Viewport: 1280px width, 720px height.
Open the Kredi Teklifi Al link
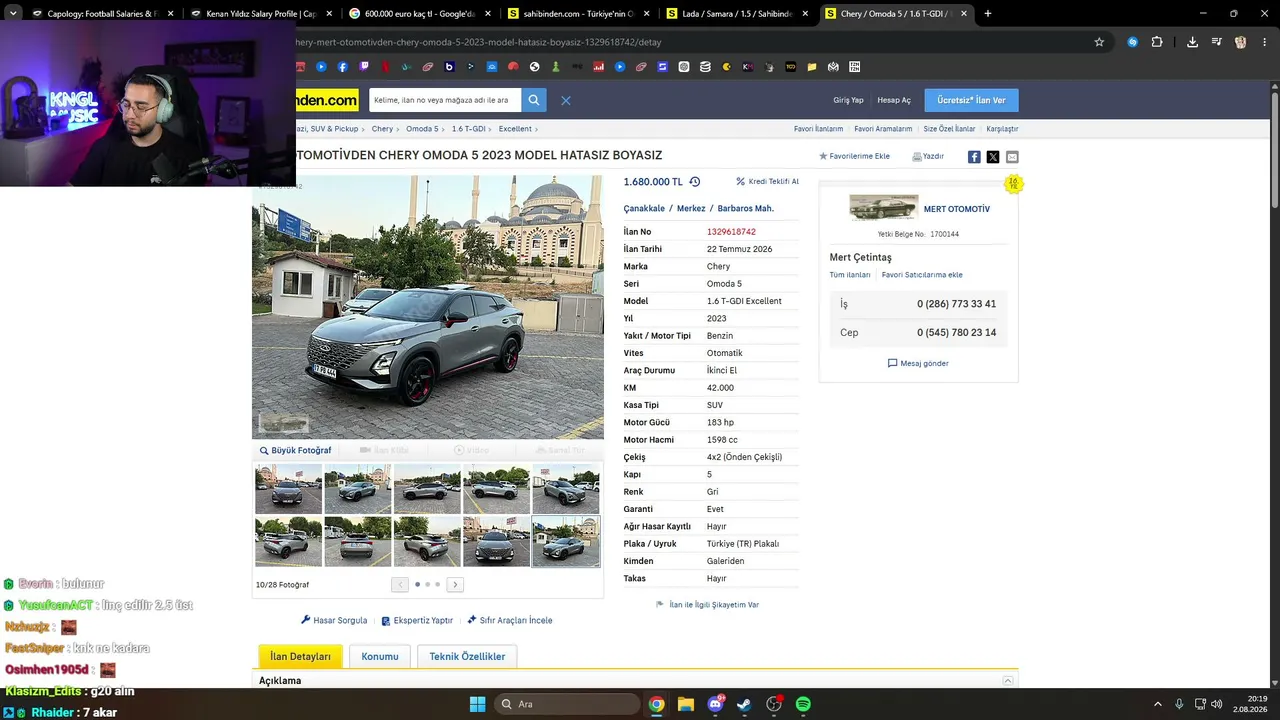click(768, 182)
